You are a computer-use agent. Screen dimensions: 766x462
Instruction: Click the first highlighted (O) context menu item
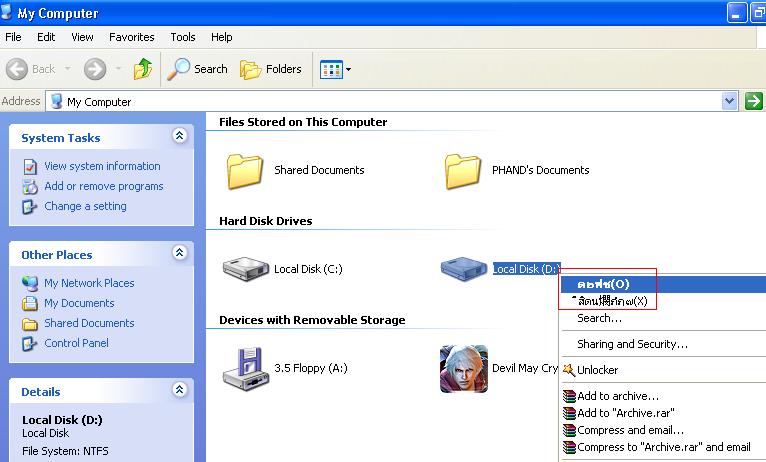pyautogui.click(x=663, y=284)
